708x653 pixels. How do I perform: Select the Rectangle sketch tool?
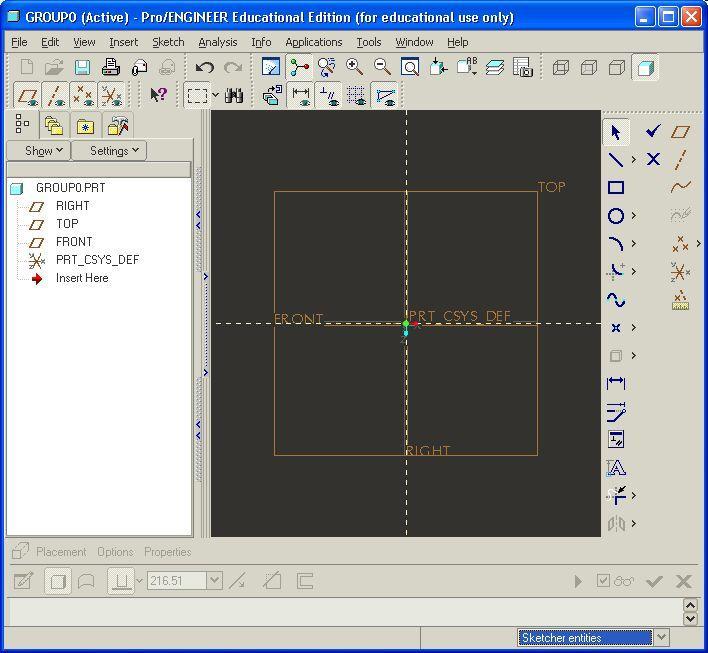616,187
